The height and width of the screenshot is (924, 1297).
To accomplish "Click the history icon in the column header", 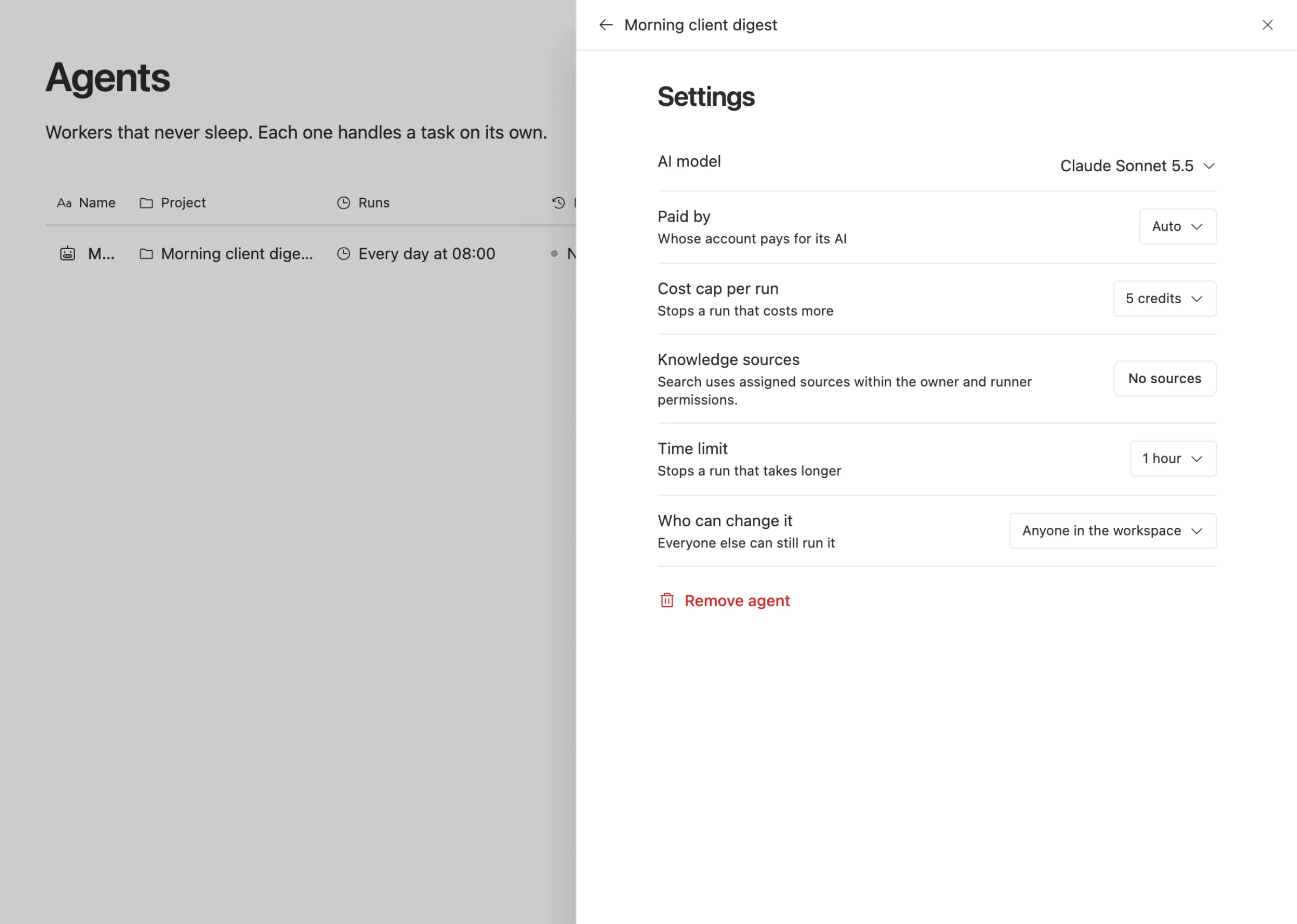I will (559, 203).
